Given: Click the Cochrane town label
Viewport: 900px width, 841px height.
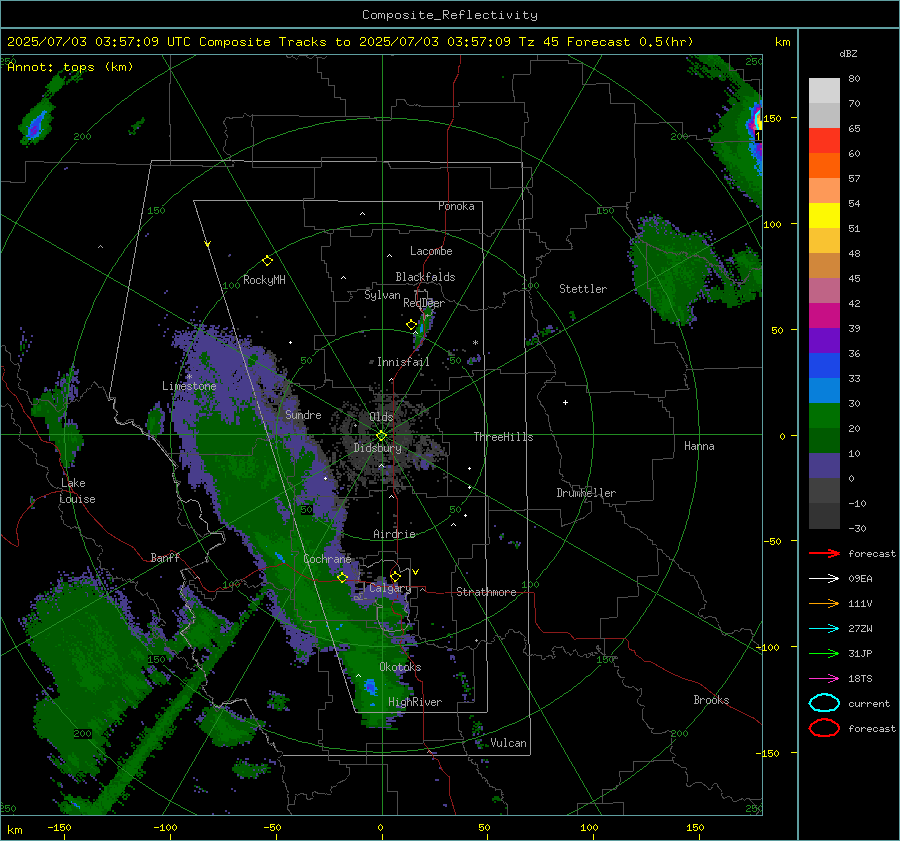Looking at the screenshot, I should point(327,559).
